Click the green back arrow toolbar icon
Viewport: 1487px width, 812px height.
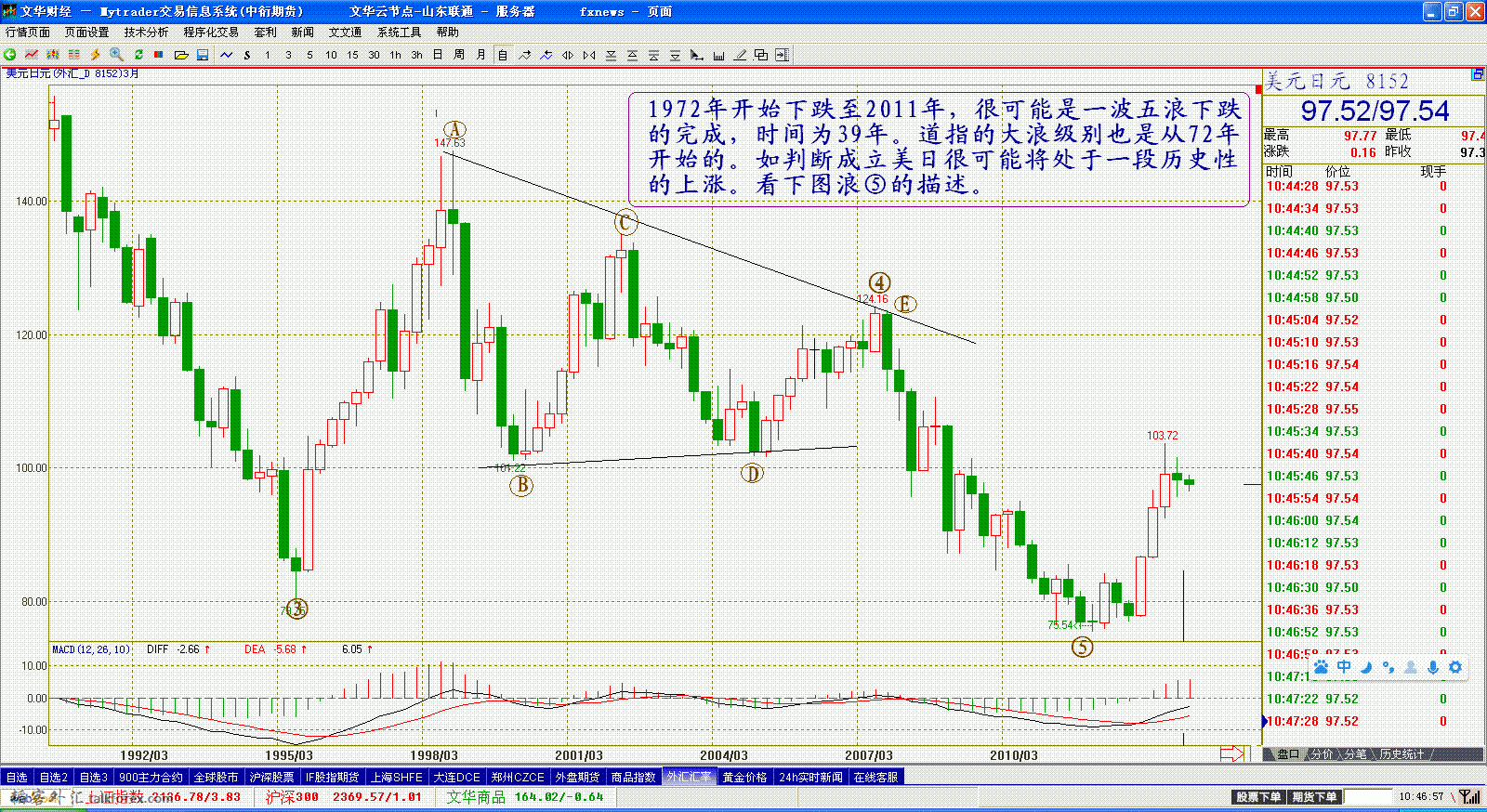coord(9,55)
